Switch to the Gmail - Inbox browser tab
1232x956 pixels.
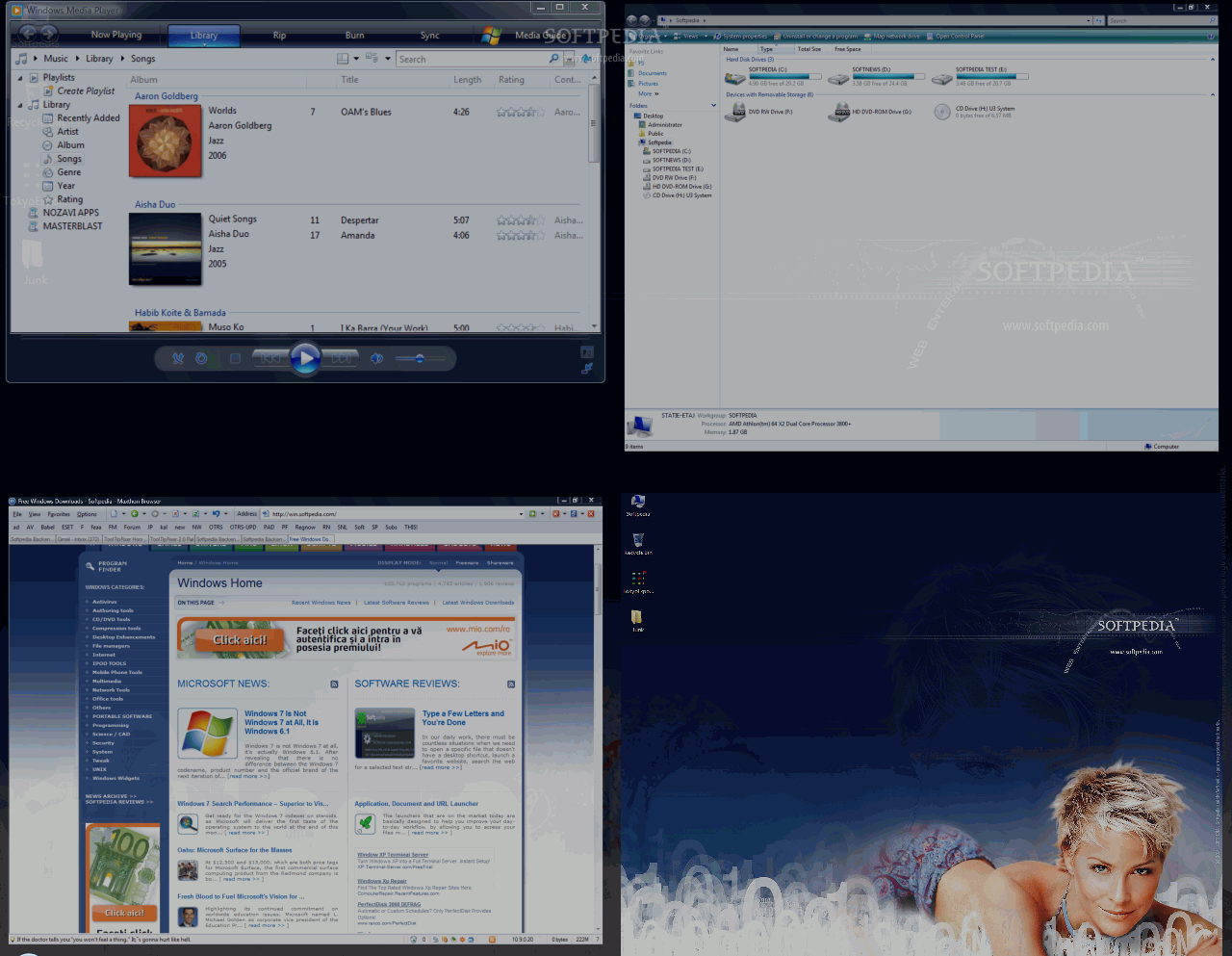(x=79, y=539)
